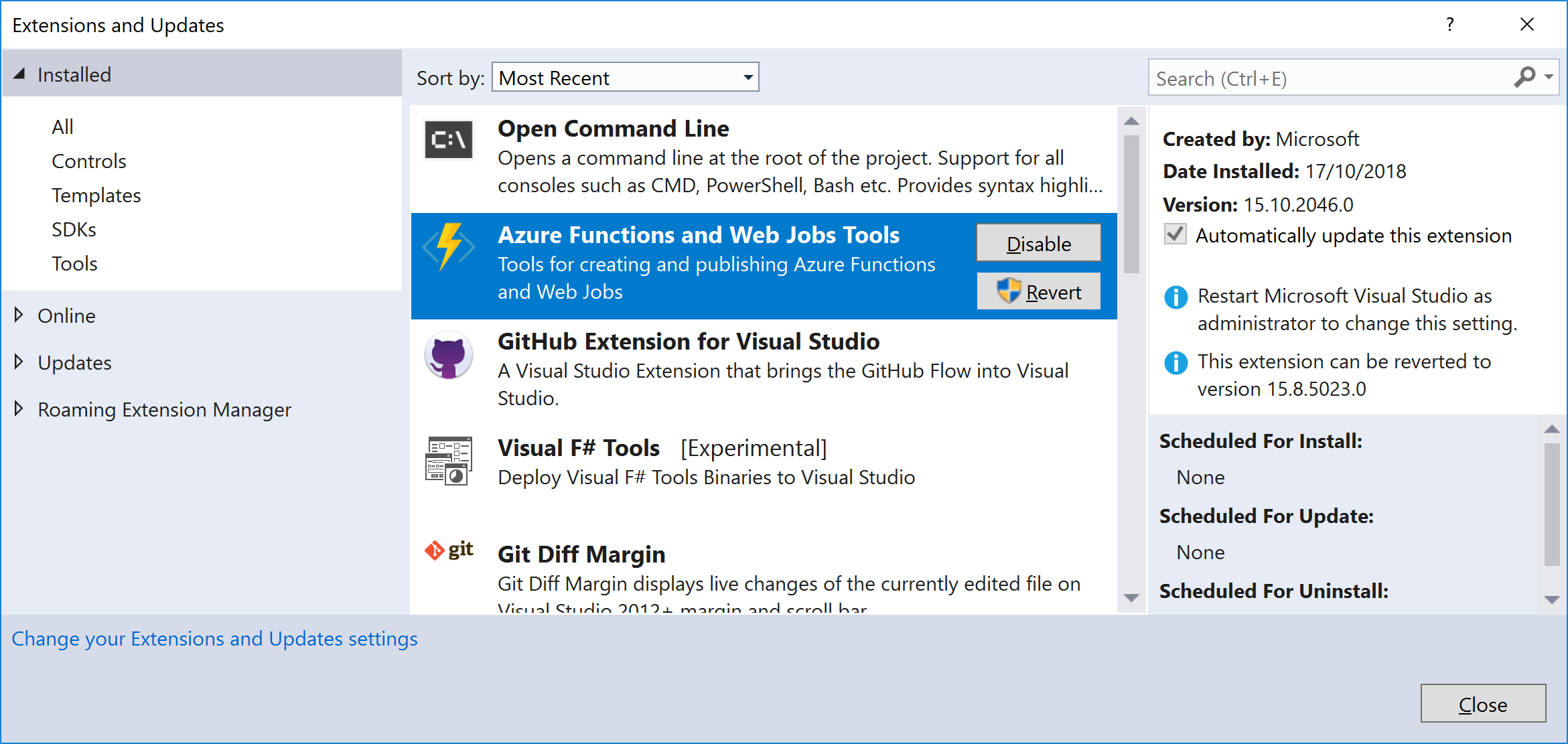Image resolution: width=1568 pixels, height=744 pixels.
Task: Open the Sort by Most Recent dropdown
Action: (626, 78)
